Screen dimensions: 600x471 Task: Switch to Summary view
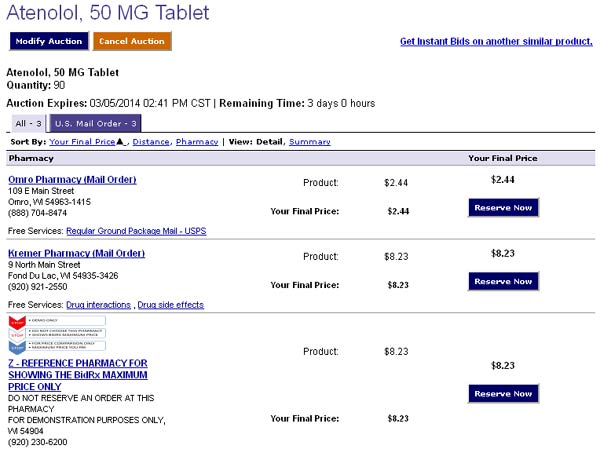tap(310, 142)
